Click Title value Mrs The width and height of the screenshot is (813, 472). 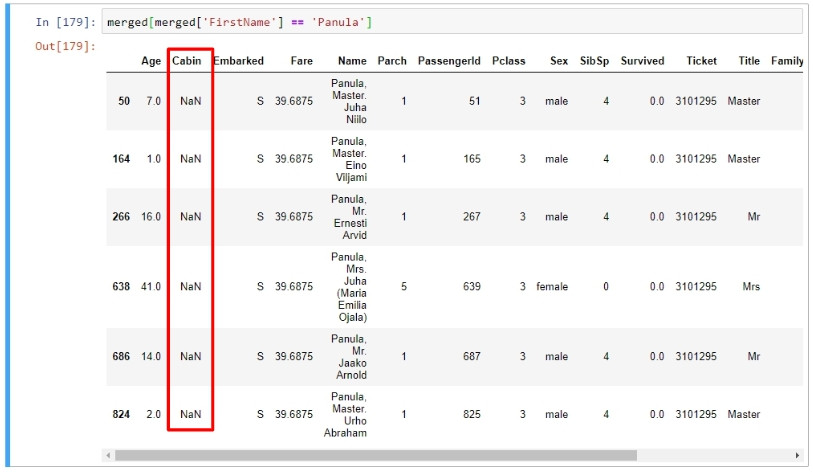tap(751, 286)
